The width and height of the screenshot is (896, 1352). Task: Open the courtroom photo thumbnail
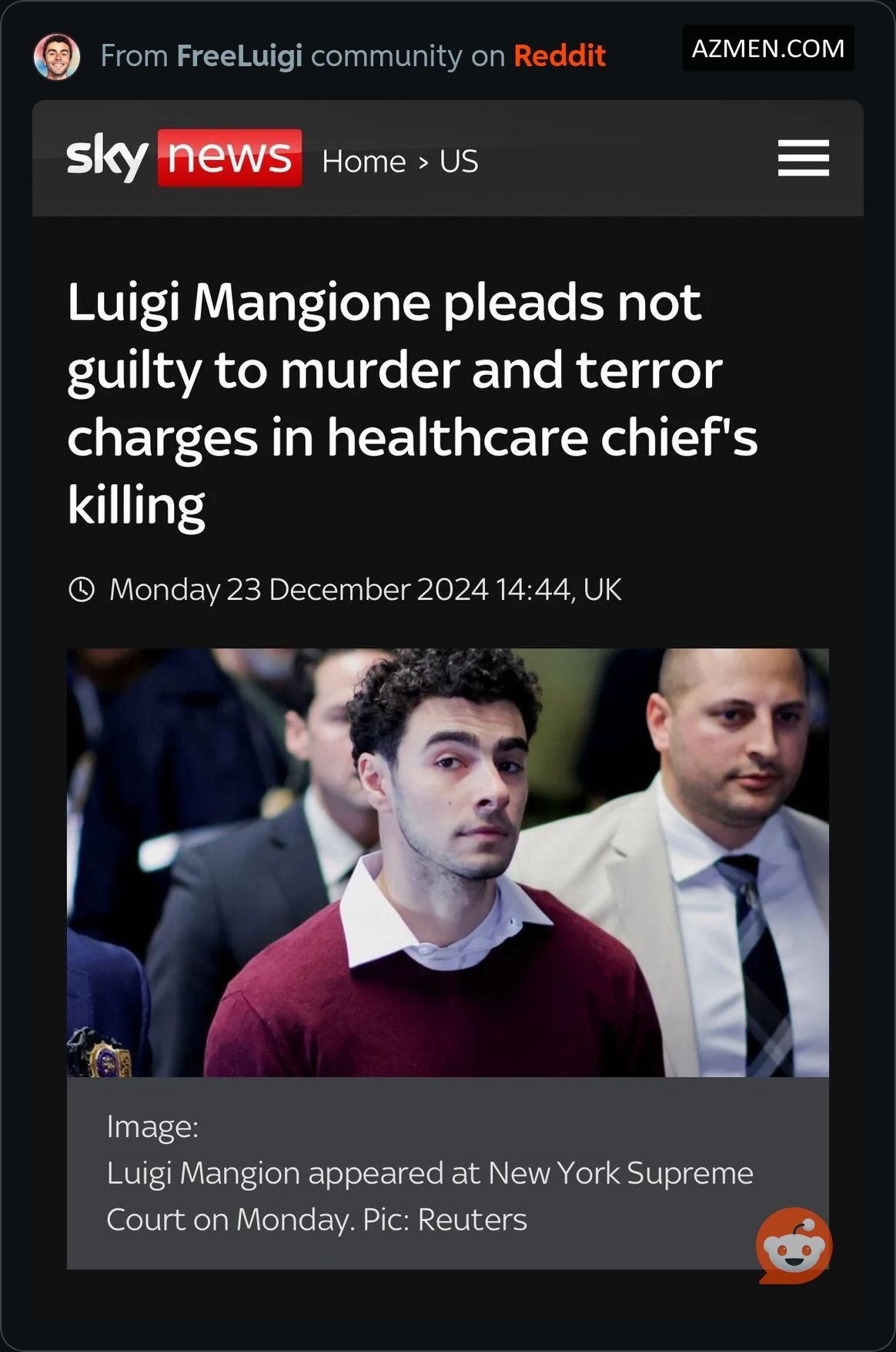tap(448, 862)
